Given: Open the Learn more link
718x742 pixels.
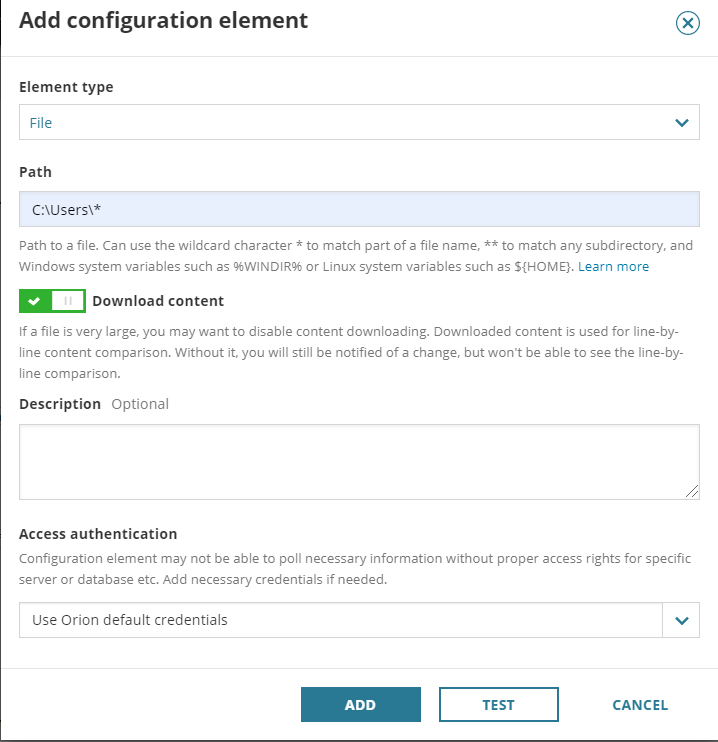Looking at the screenshot, I should click(613, 267).
